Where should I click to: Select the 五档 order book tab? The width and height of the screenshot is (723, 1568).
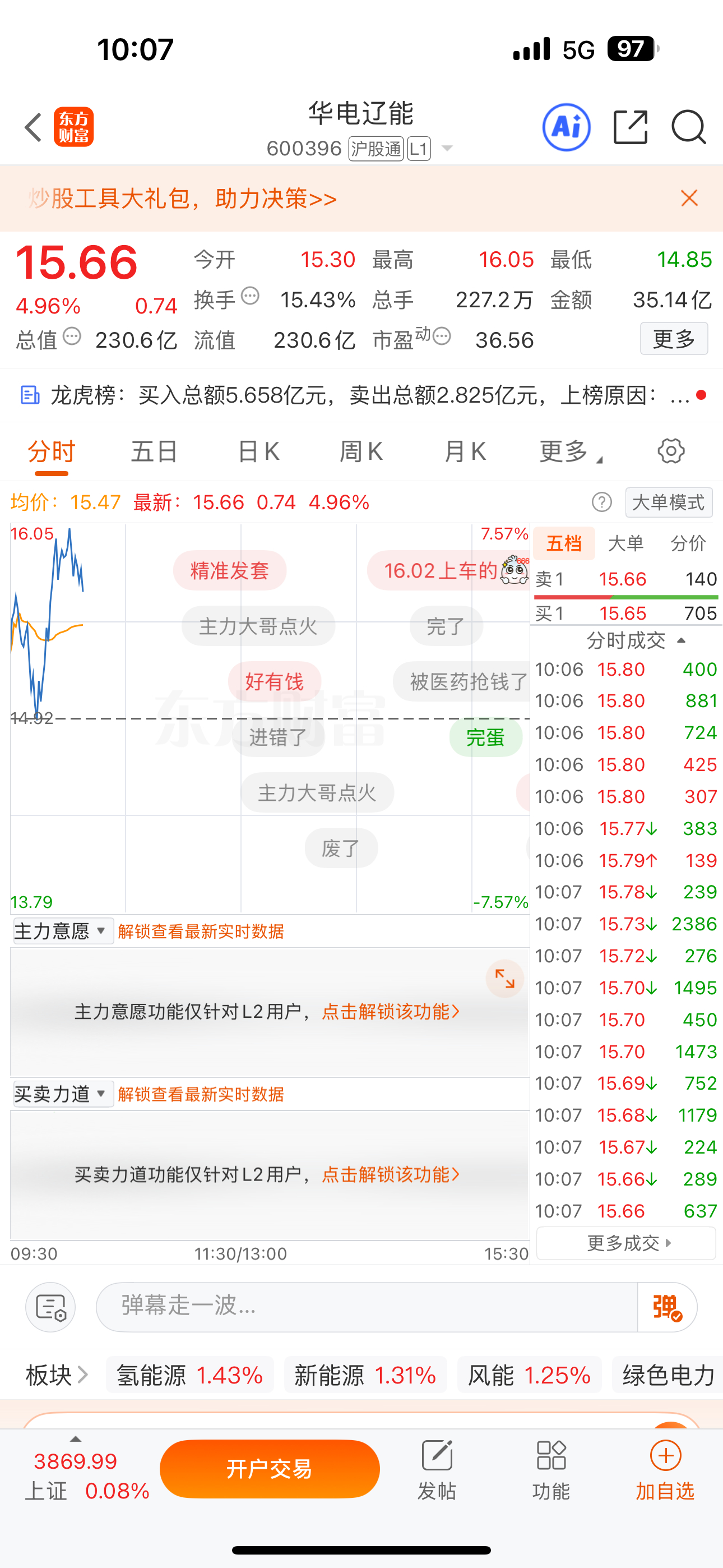(564, 543)
